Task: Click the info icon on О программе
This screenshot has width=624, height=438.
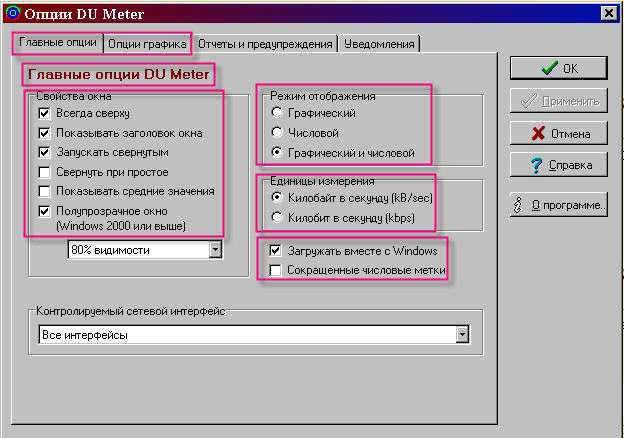Action: (518, 205)
